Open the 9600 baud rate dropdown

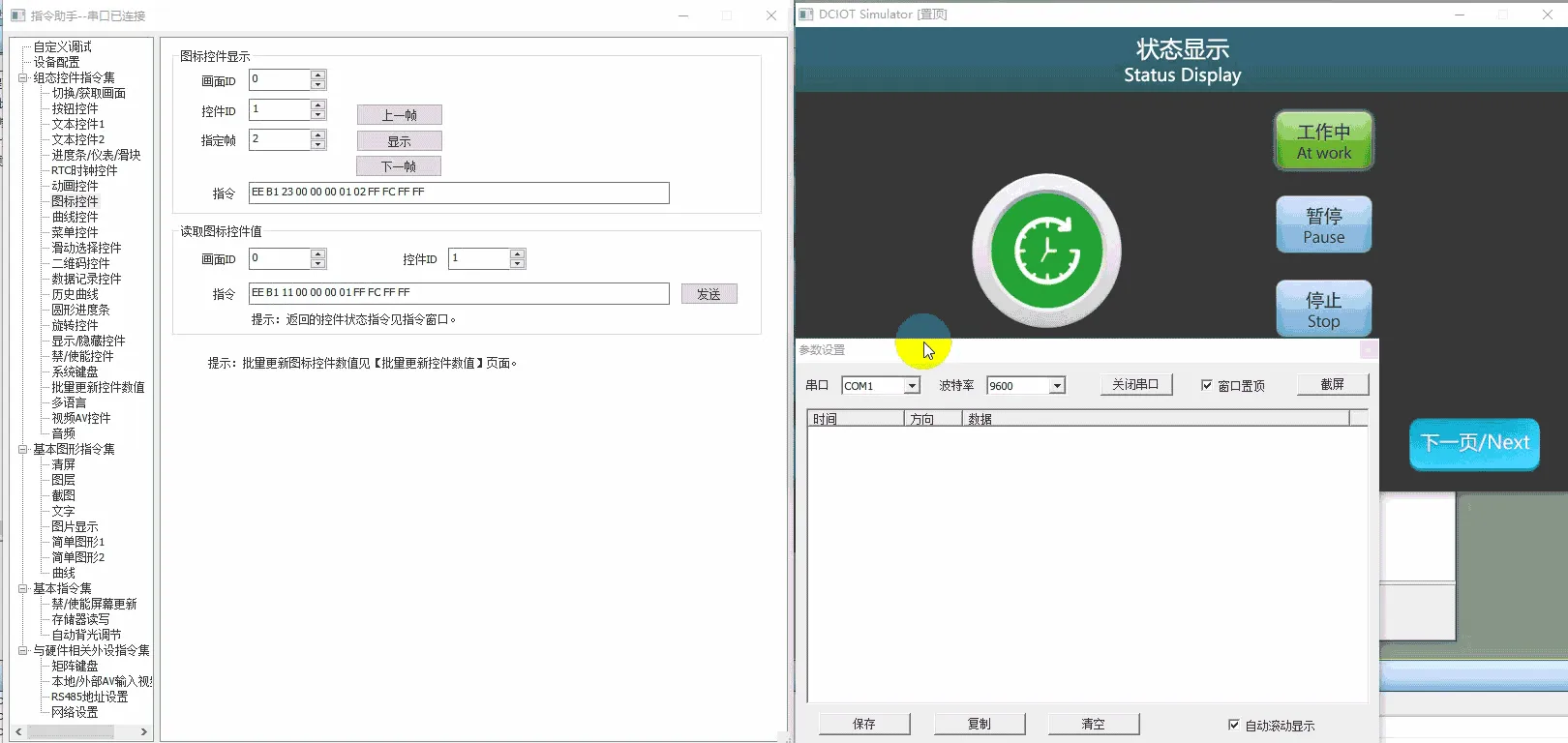coord(1057,386)
